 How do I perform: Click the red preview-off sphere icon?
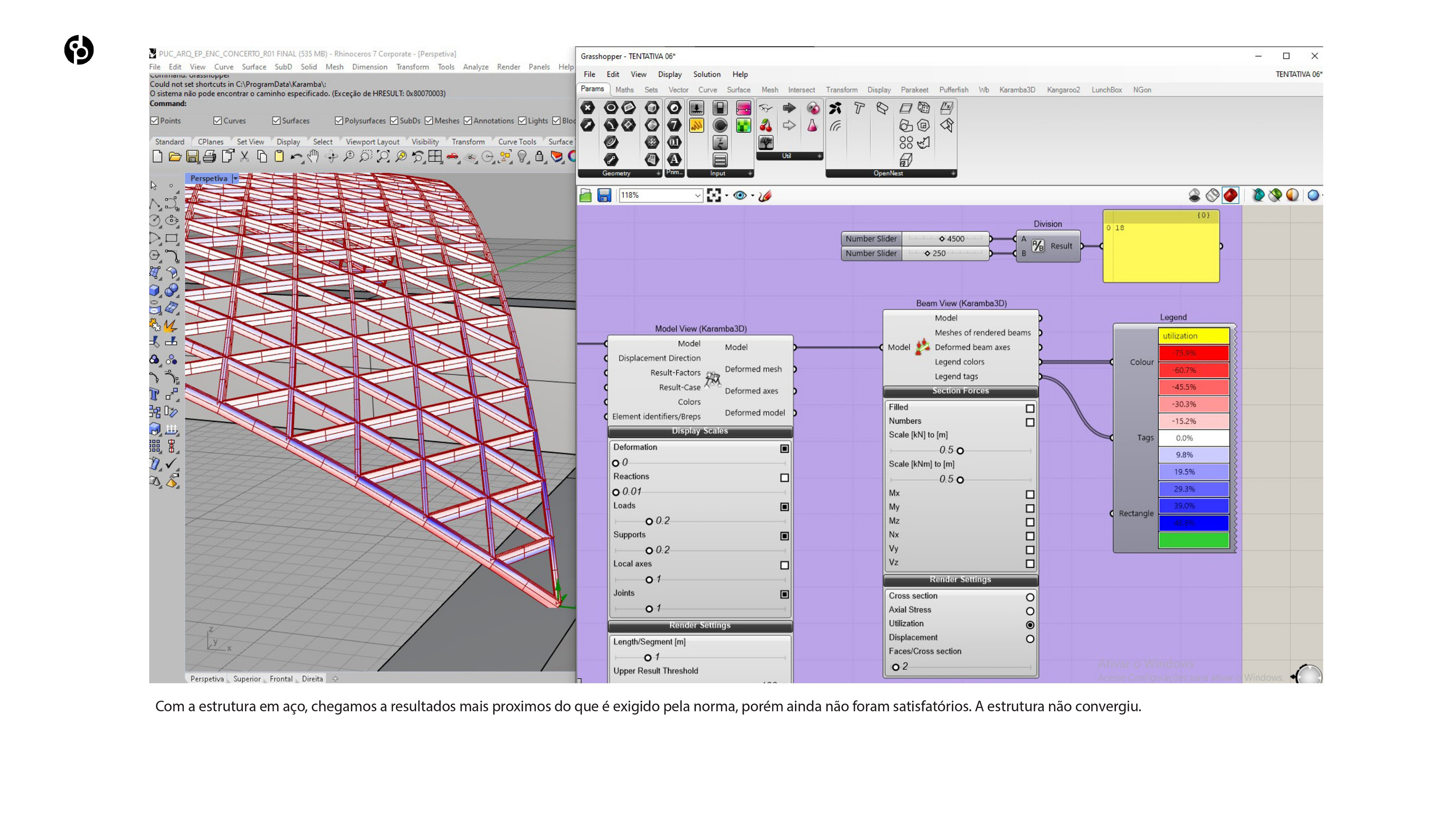click(x=1230, y=196)
